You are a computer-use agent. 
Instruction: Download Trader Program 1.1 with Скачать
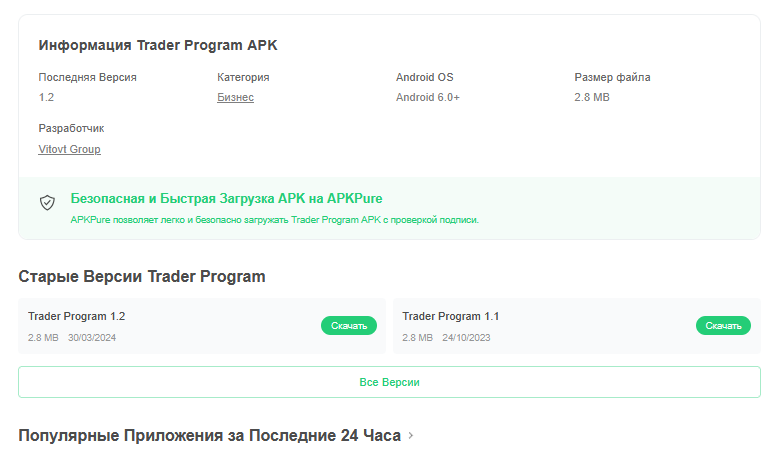coord(723,325)
